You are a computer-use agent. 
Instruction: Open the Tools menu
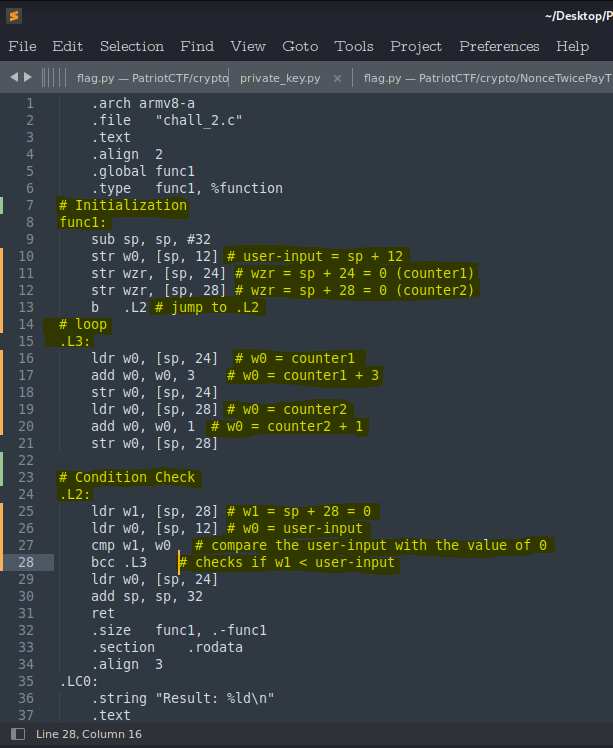point(354,46)
